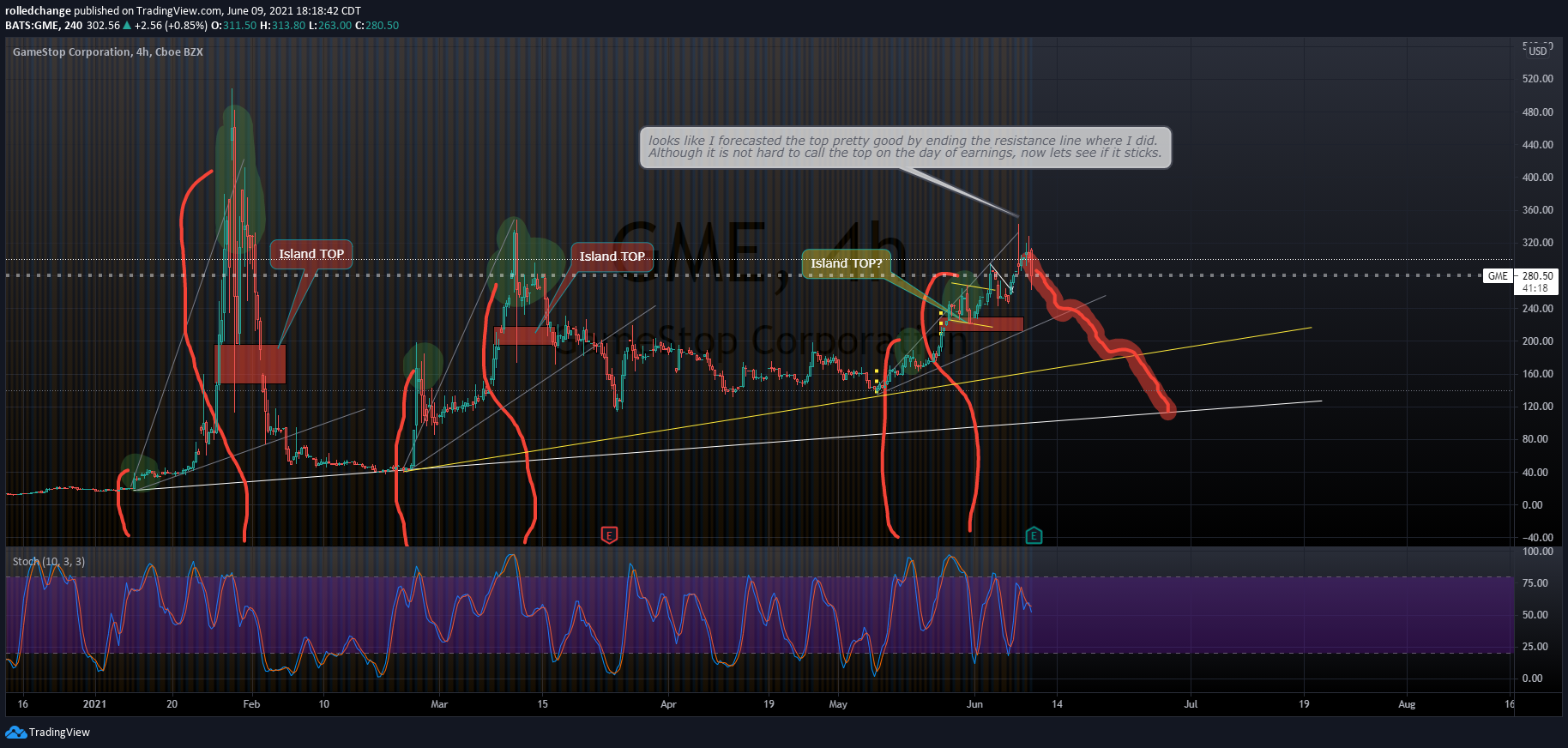Click the last price "302.56"

tap(104, 26)
